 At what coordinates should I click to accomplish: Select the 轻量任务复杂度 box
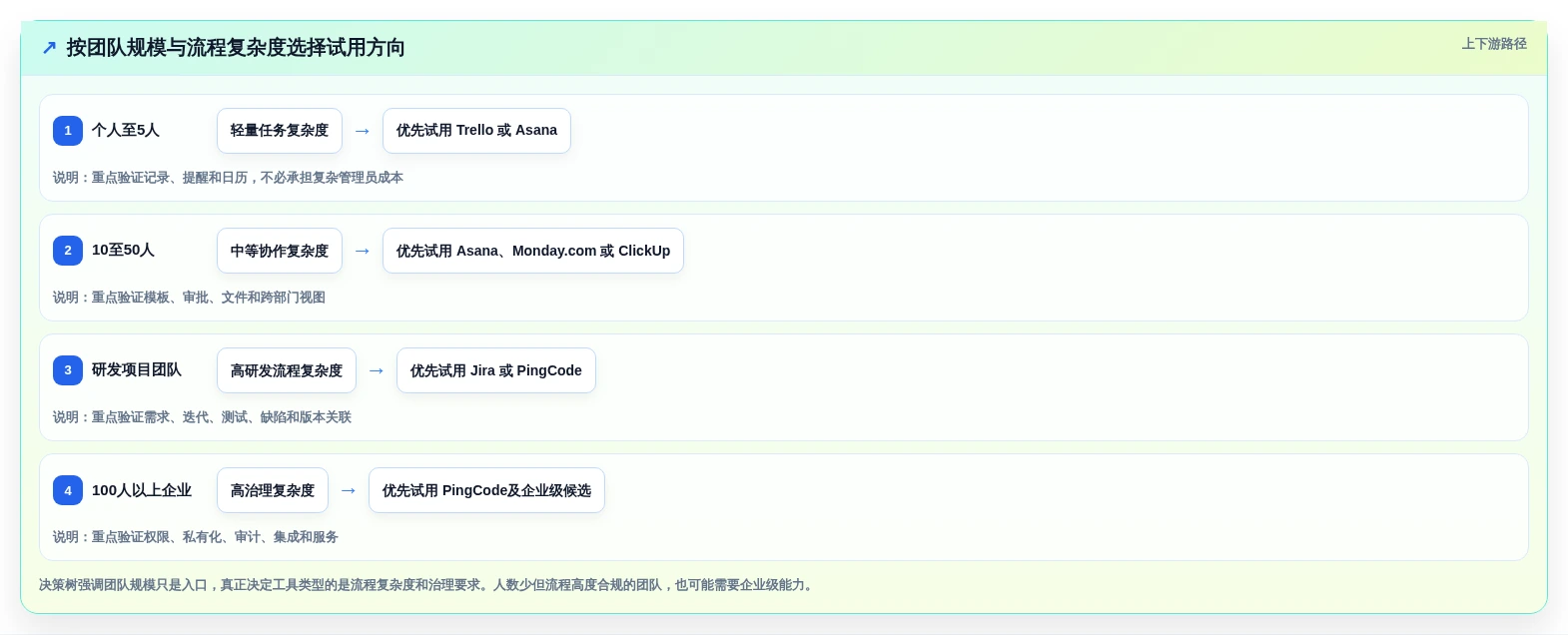pos(280,131)
